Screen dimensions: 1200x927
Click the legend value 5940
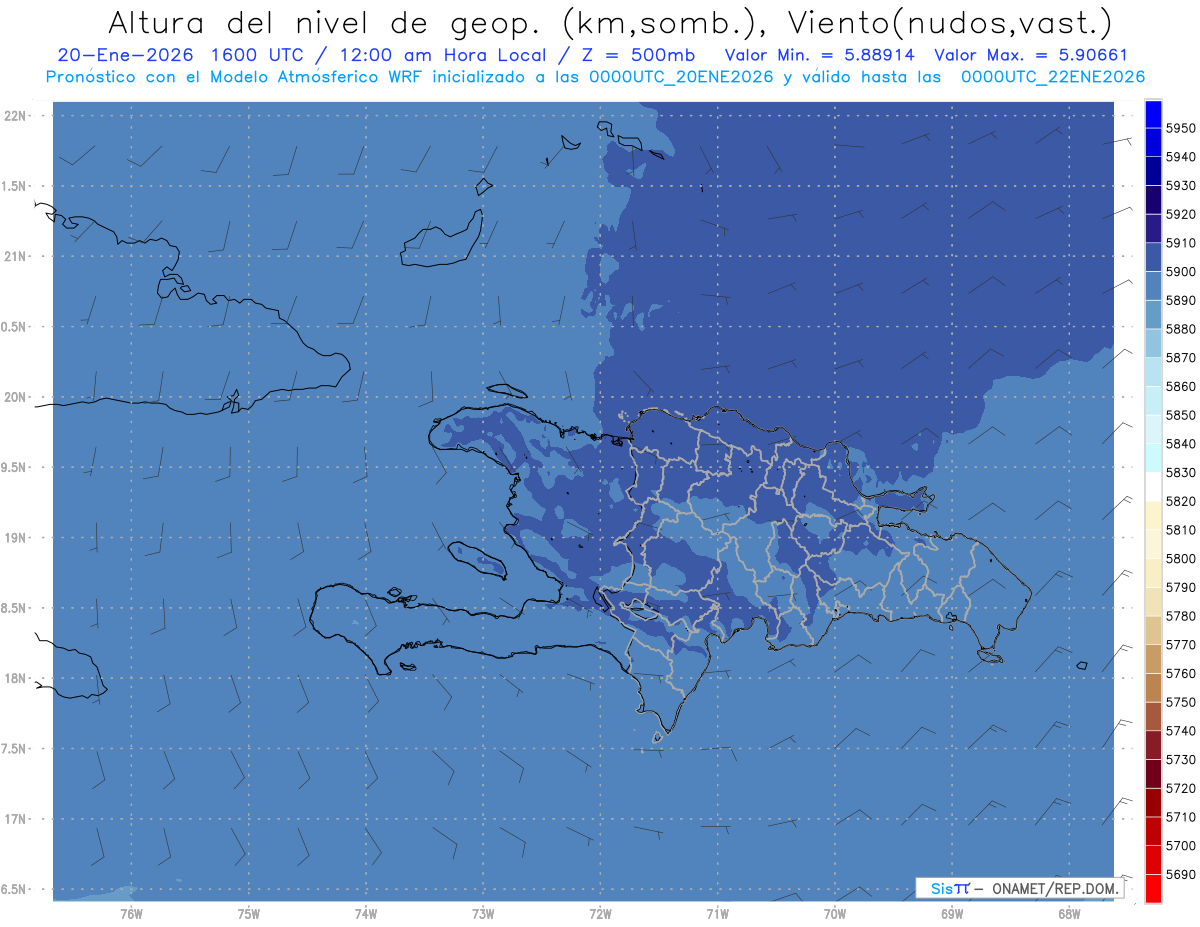pyautogui.click(x=1180, y=157)
